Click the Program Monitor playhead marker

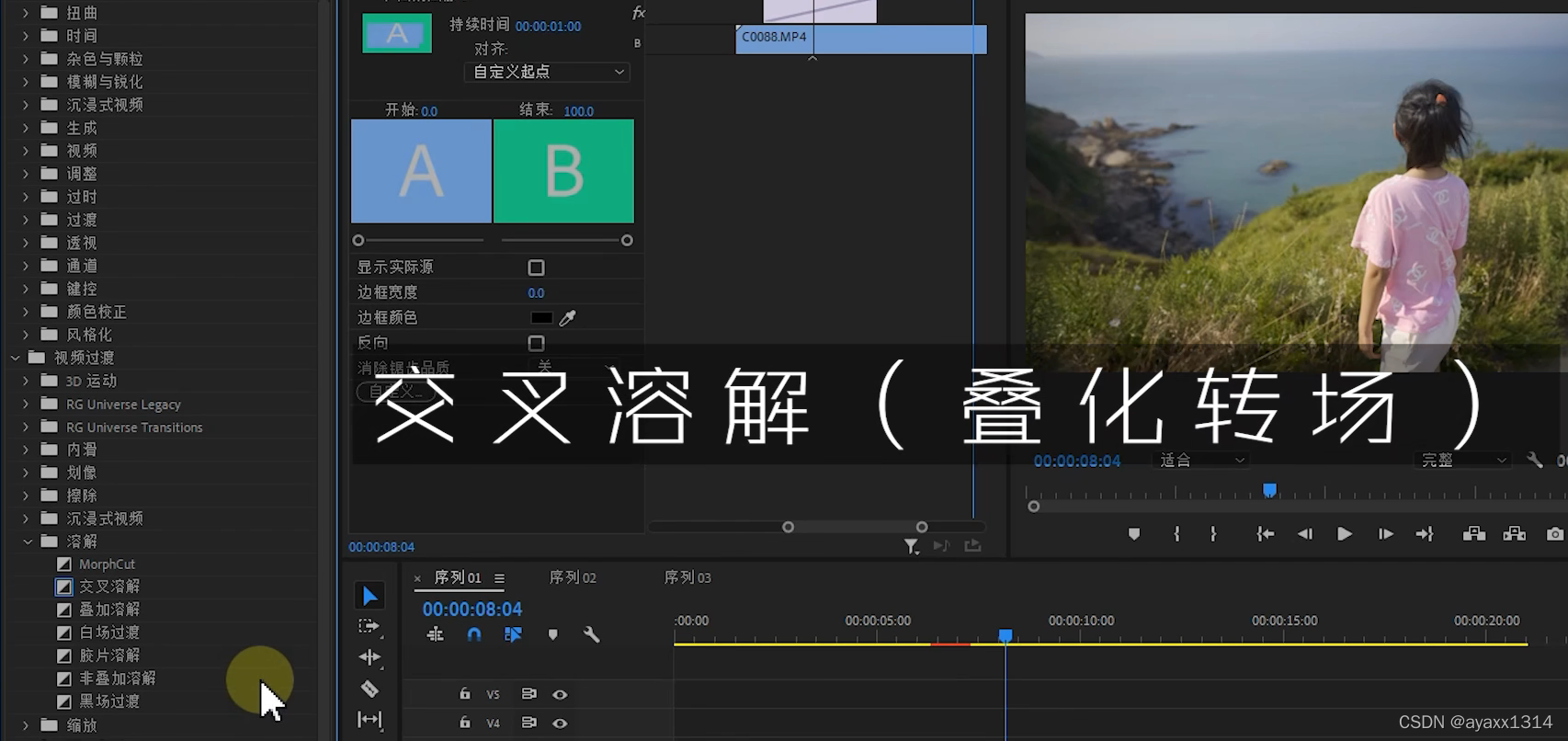(1269, 490)
